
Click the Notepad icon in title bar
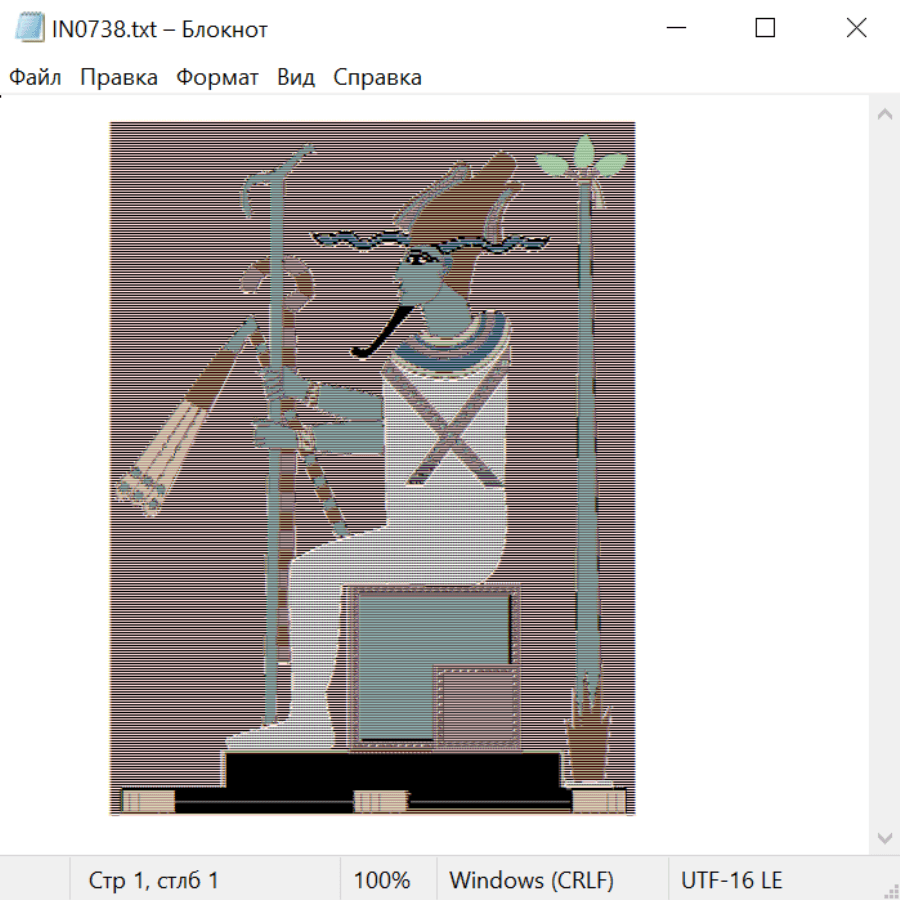click(29, 29)
